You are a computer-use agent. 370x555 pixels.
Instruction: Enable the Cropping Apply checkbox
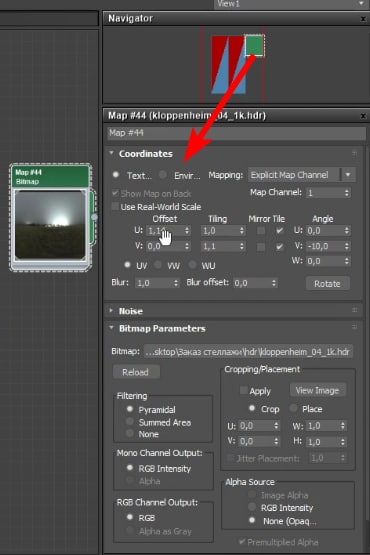pos(244,390)
